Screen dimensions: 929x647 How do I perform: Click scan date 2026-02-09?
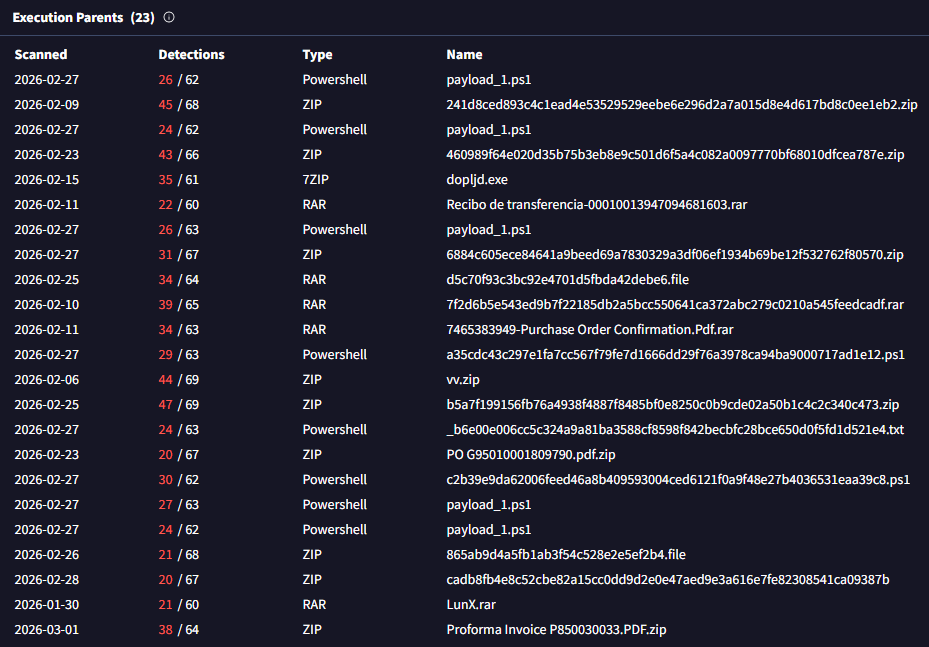(x=46, y=105)
